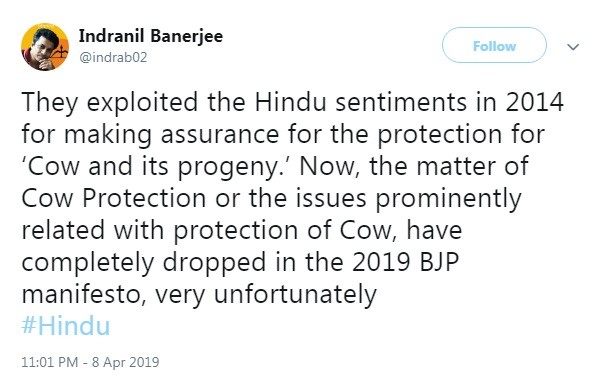The image size is (610, 380).
Task: Click the Indranil Banerjee display name
Action: point(151,36)
